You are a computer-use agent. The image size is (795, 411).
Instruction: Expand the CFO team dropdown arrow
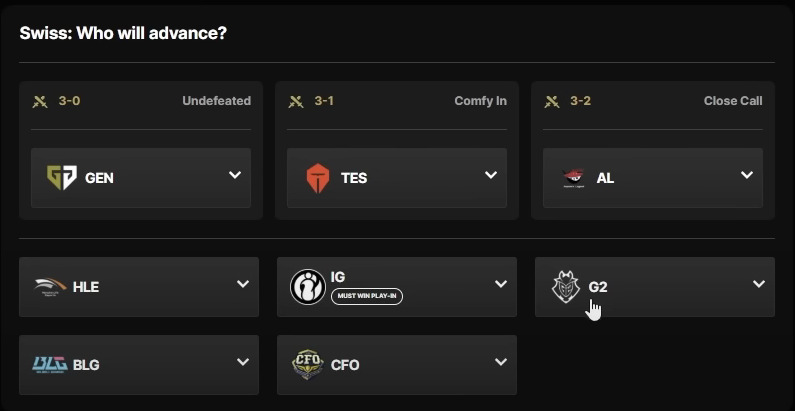[x=501, y=362]
